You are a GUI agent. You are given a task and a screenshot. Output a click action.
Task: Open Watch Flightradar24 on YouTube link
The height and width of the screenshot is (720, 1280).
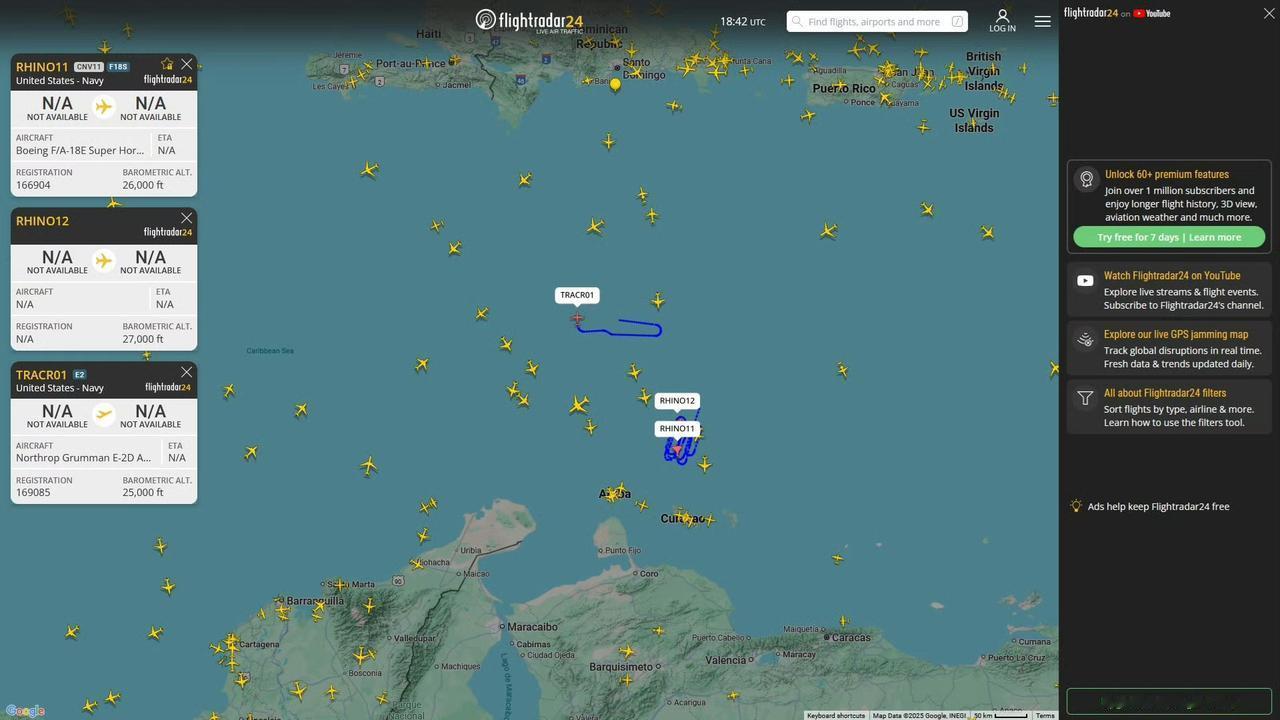coord(1172,276)
